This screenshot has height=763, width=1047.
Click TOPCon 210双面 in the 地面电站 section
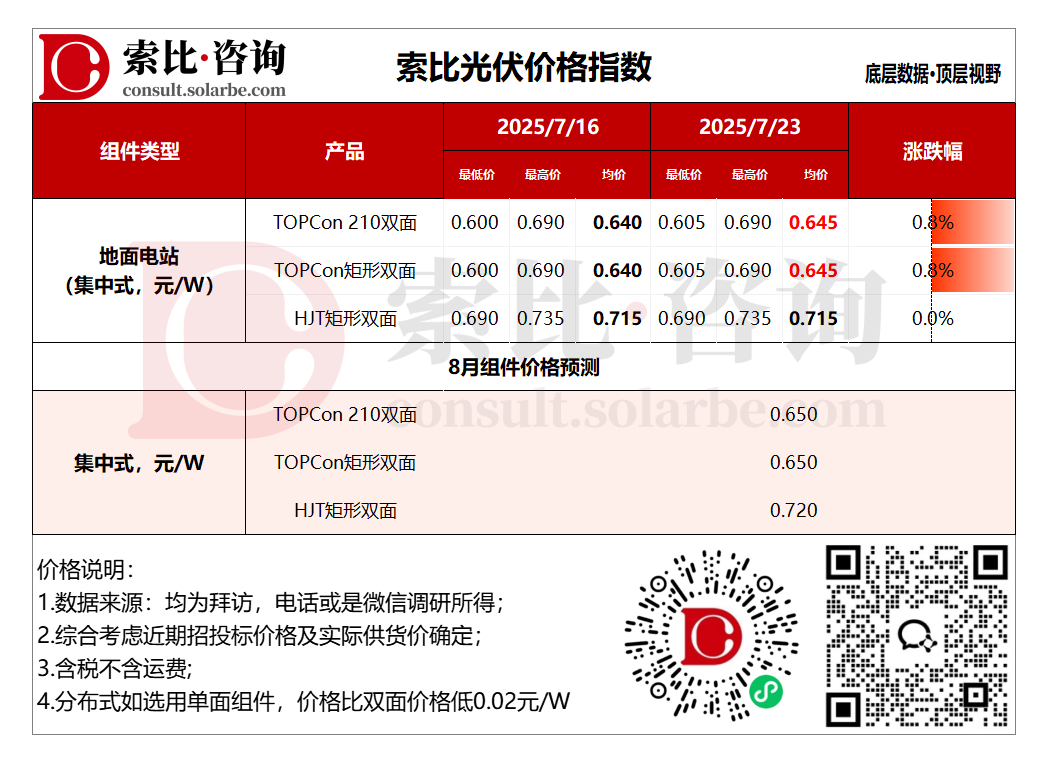click(x=345, y=222)
